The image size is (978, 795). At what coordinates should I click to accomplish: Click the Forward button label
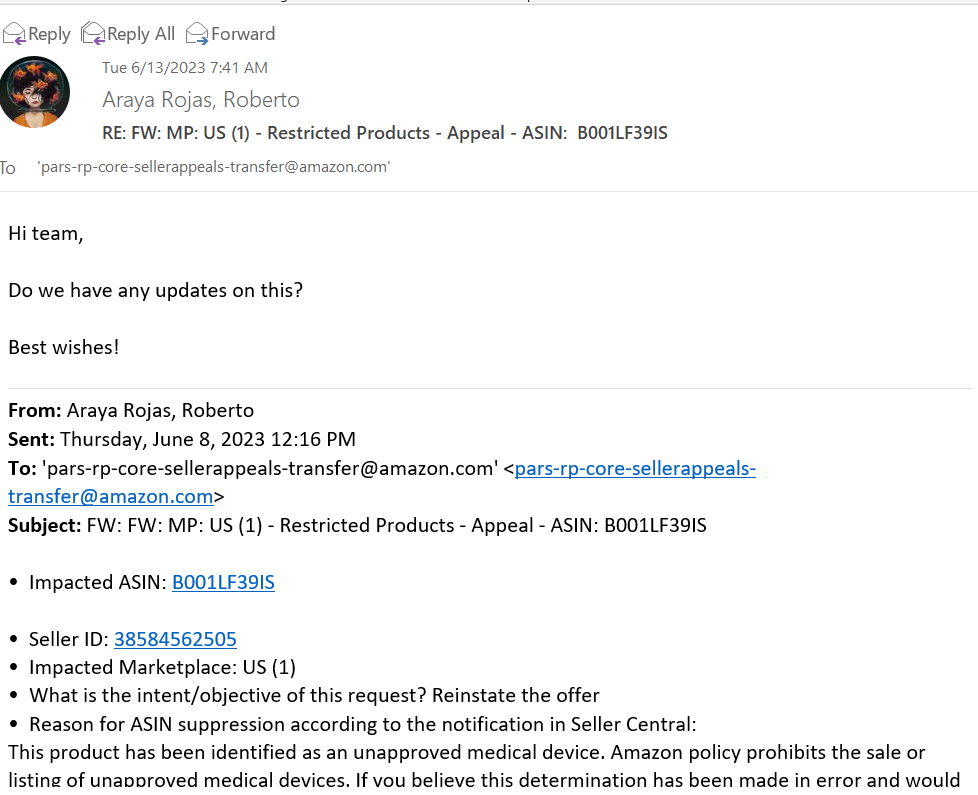tap(243, 34)
